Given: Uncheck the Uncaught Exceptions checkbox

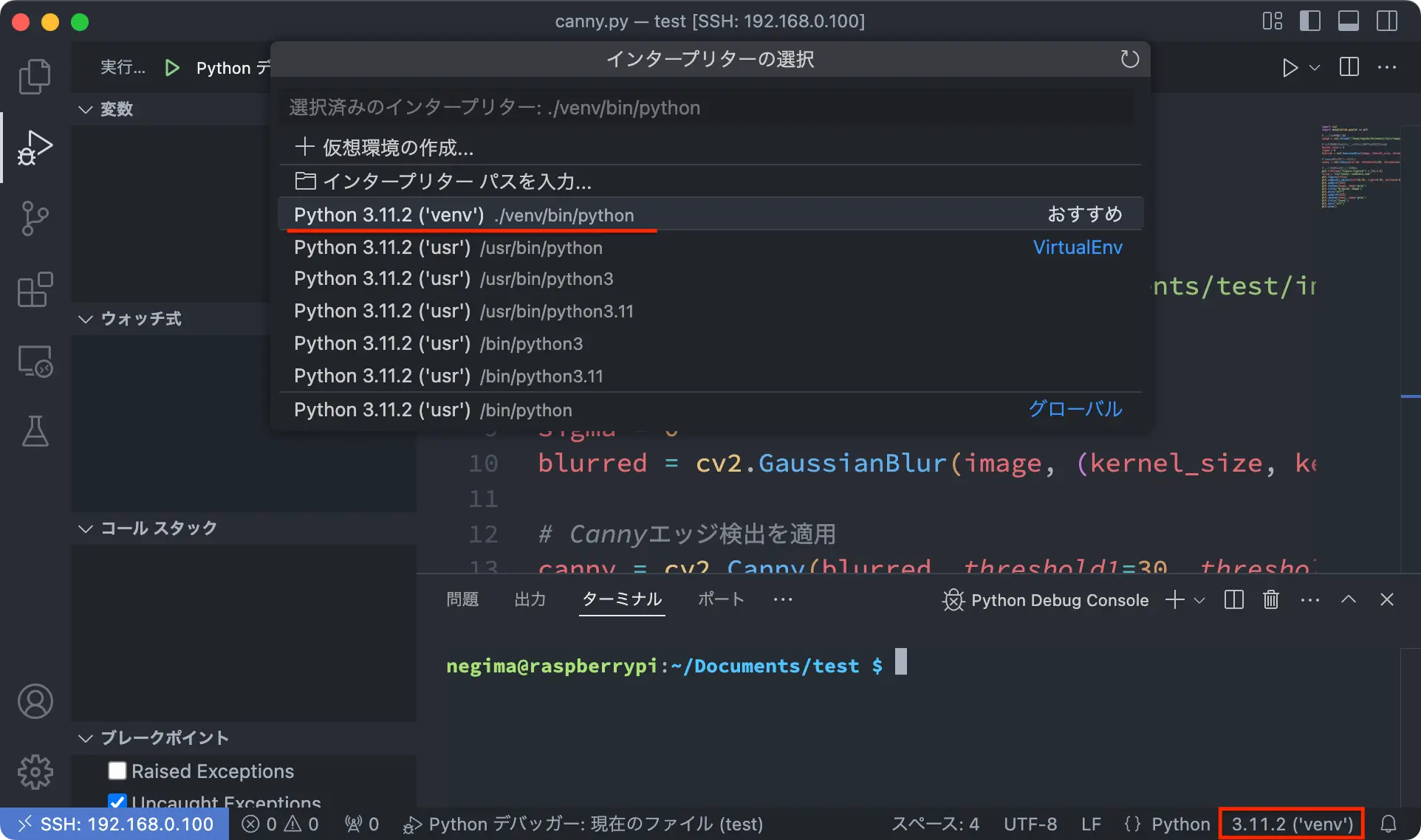Looking at the screenshot, I should click(x=116, y=802).
